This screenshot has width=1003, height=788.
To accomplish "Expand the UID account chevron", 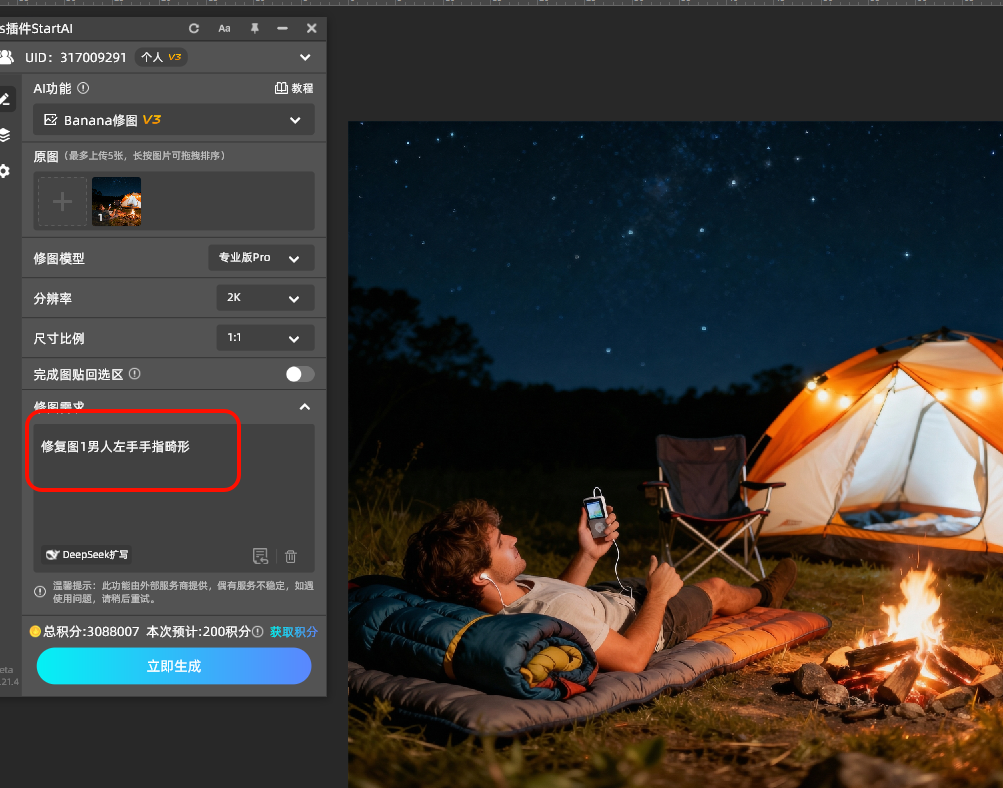I will [305, 58].
